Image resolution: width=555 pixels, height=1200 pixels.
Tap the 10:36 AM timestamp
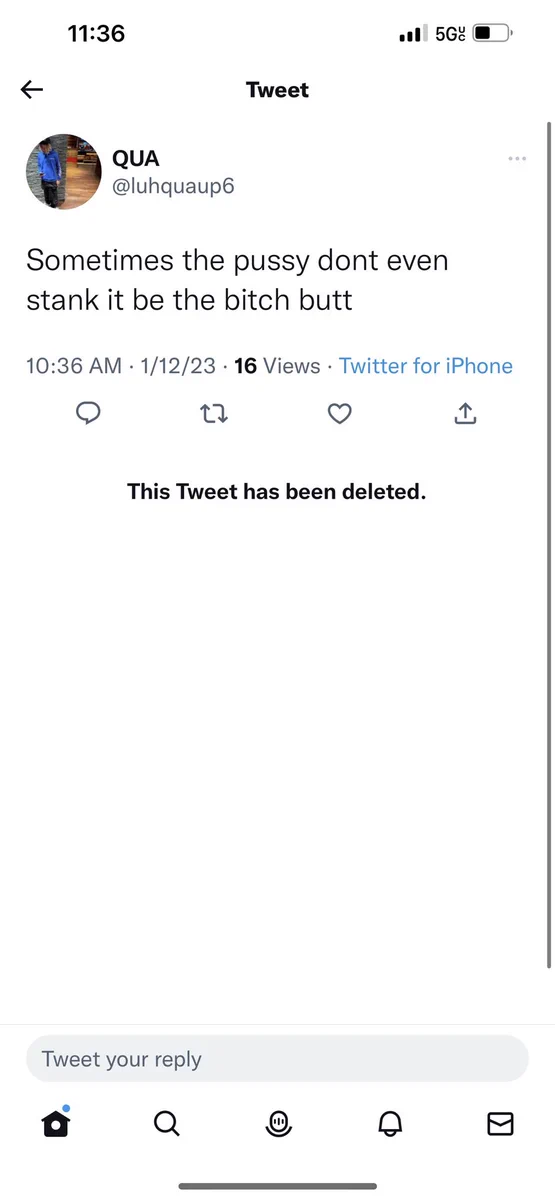pyautogui.click(x=74, y=366)
